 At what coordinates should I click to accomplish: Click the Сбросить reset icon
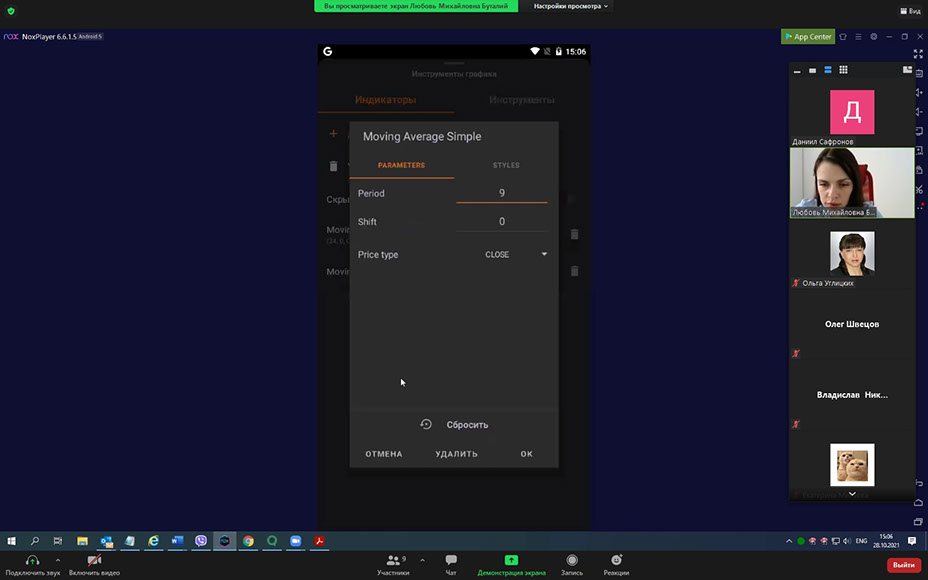(426, 425)
